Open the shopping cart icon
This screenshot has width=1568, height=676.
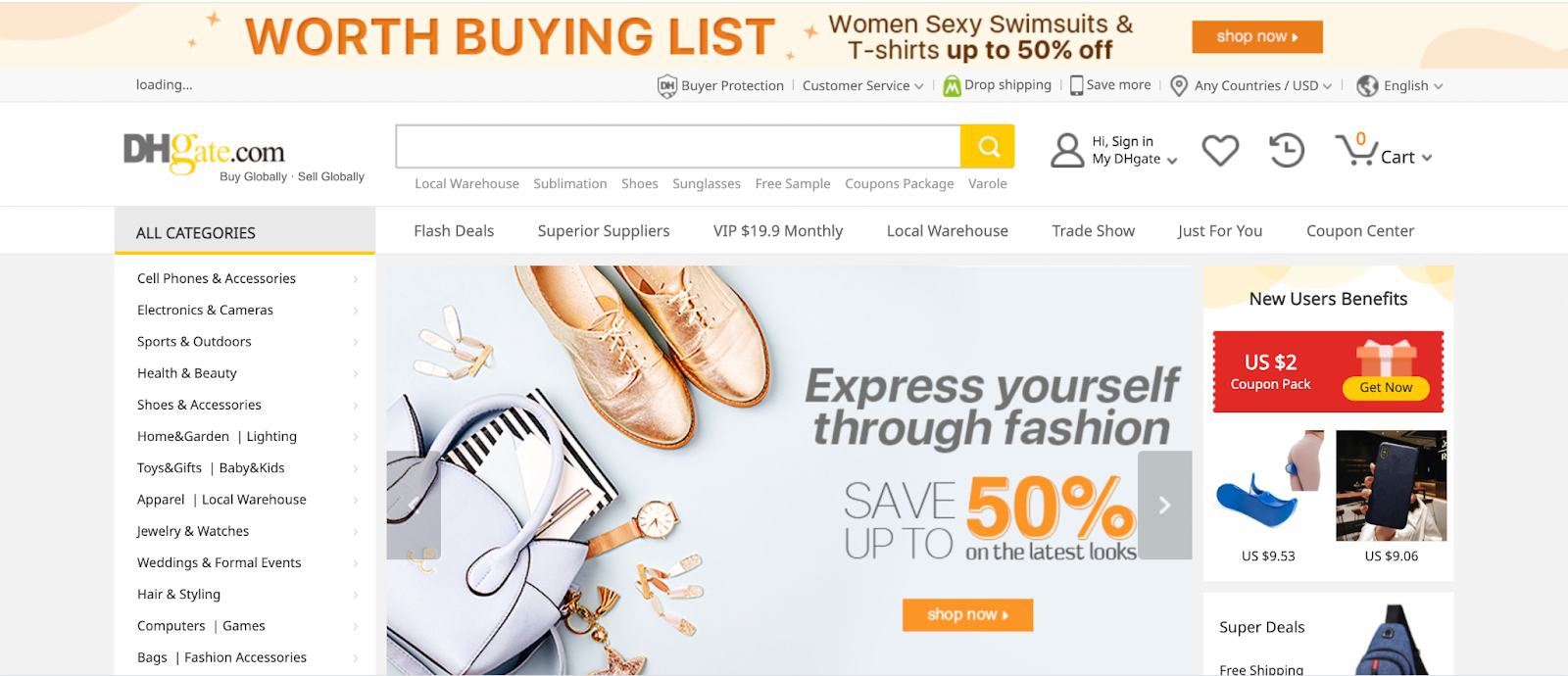1355,150
